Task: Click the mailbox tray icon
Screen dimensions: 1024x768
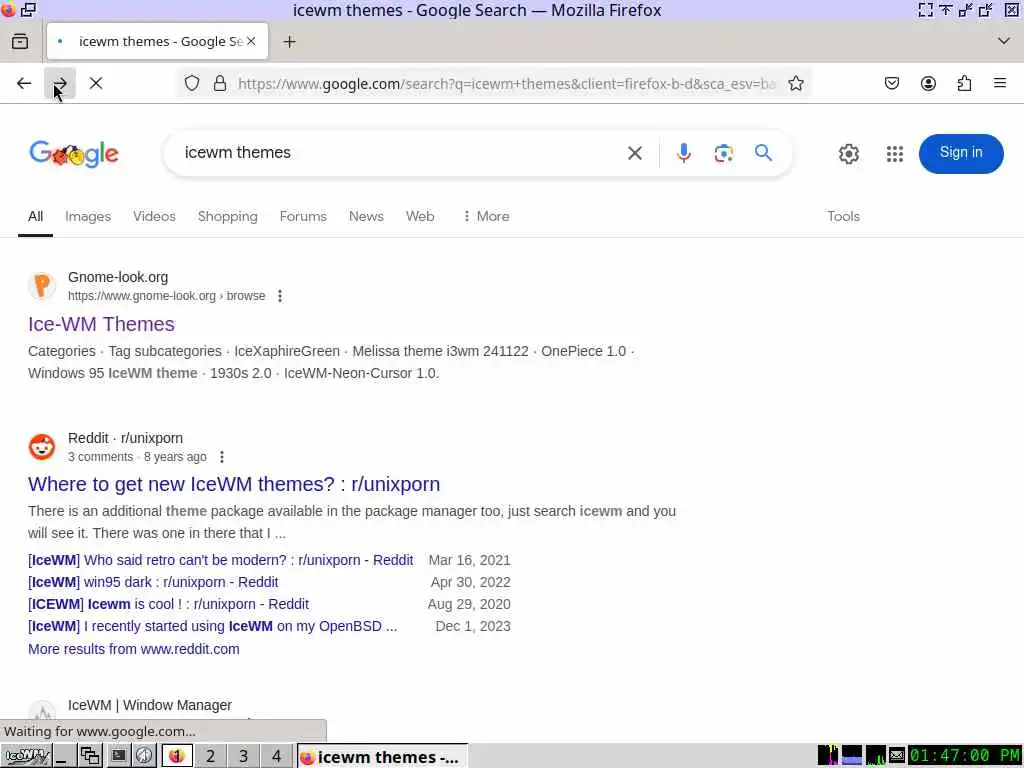Action: [x=897, y=756]
